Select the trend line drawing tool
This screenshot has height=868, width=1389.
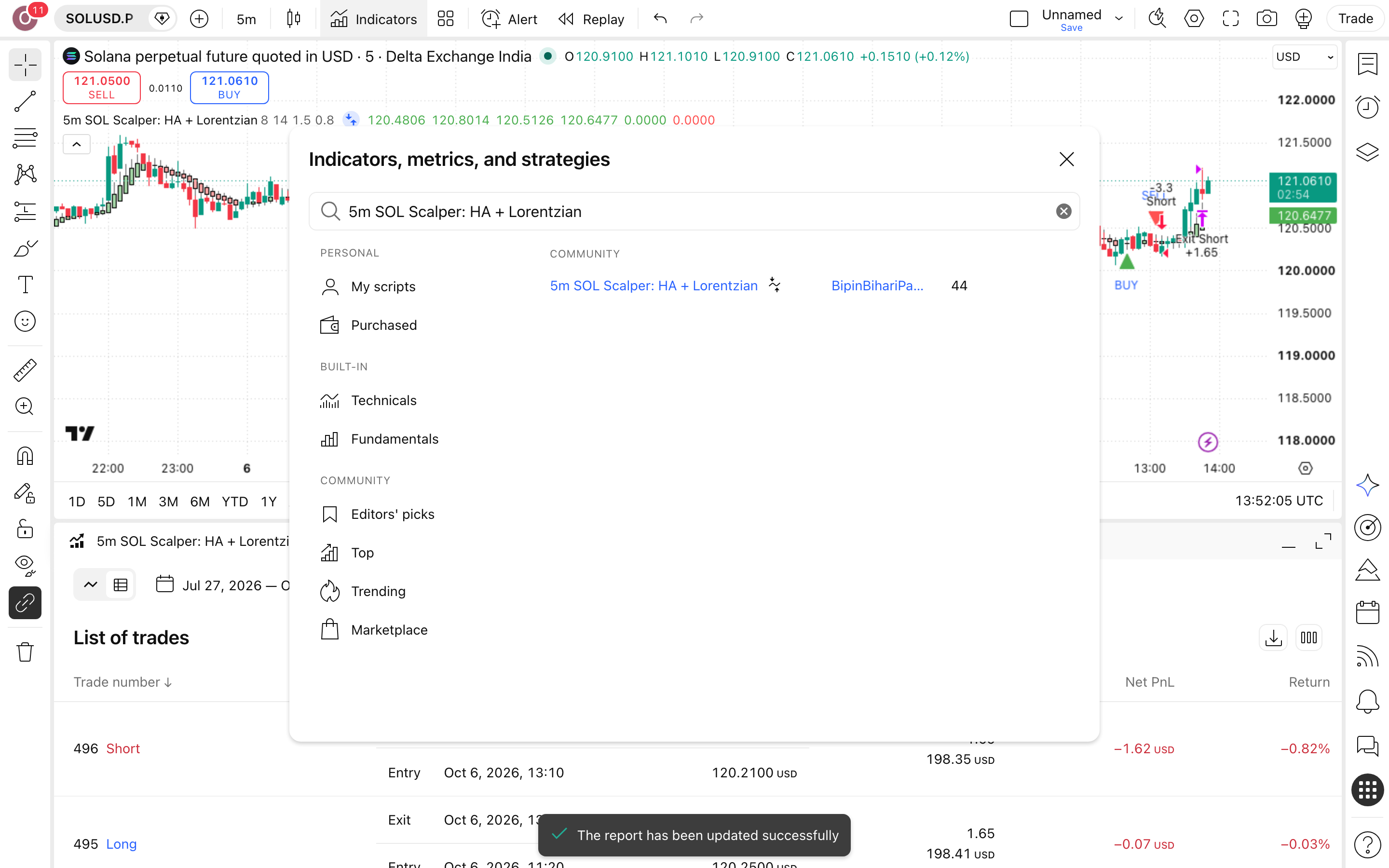[x=25, y=102]
